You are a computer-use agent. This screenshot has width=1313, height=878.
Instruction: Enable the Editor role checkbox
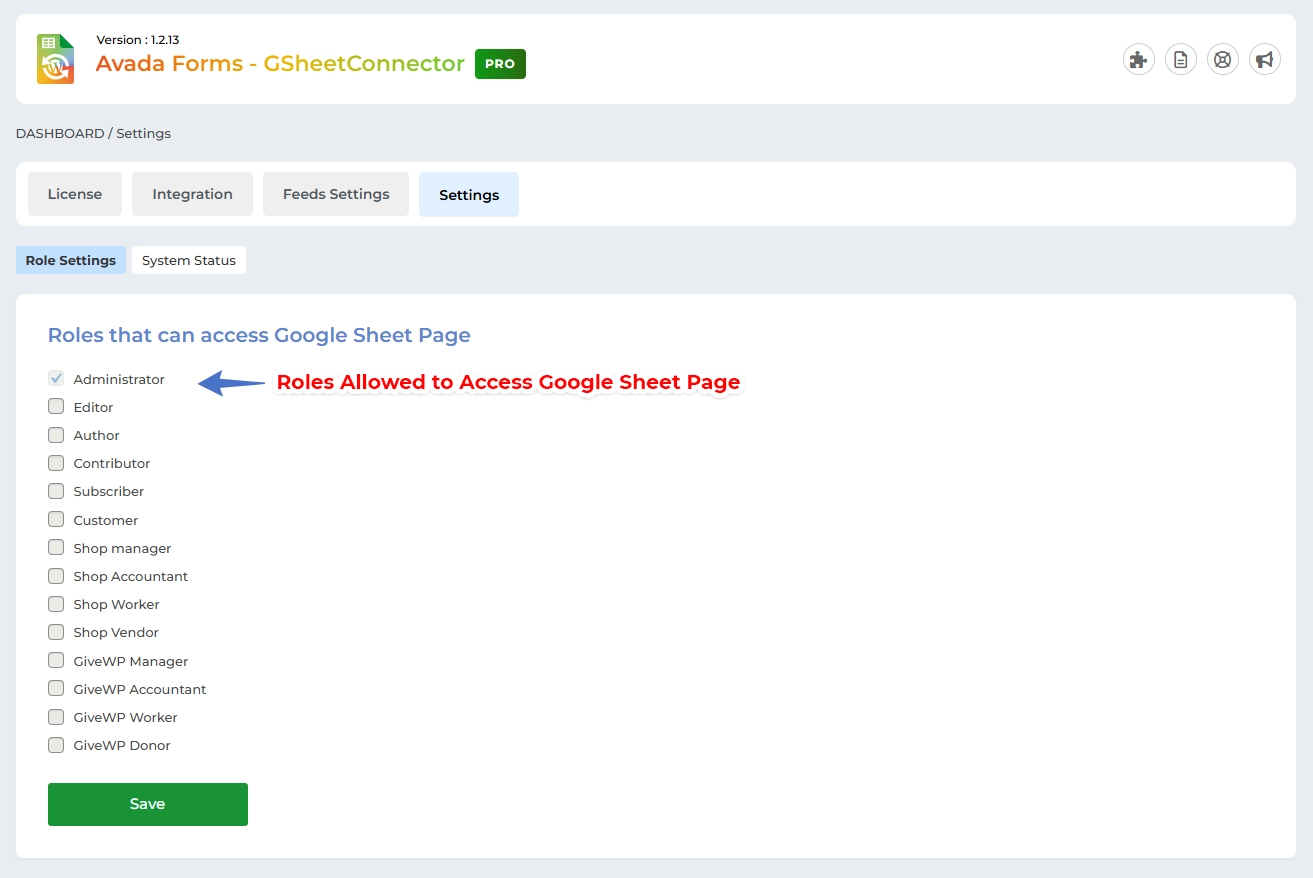click(56, 407)
